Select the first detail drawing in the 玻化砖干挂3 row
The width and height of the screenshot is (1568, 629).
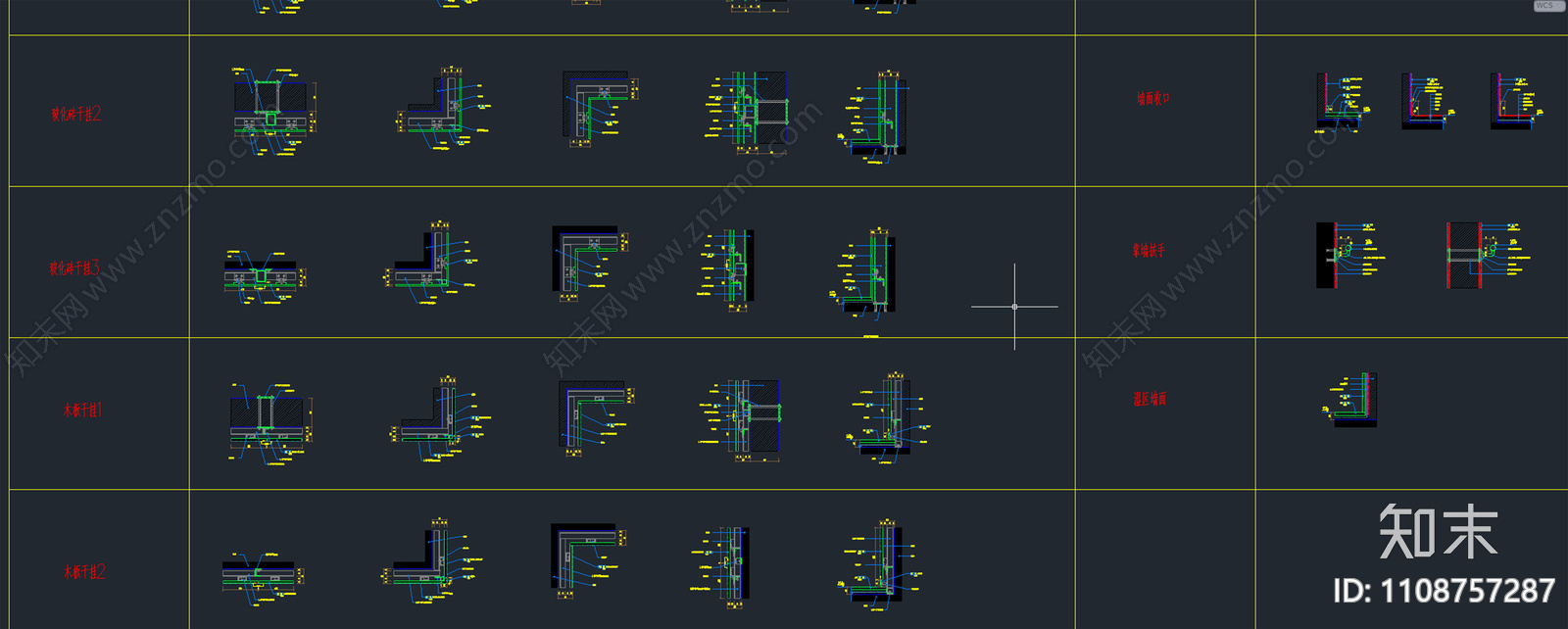point(264,276)
